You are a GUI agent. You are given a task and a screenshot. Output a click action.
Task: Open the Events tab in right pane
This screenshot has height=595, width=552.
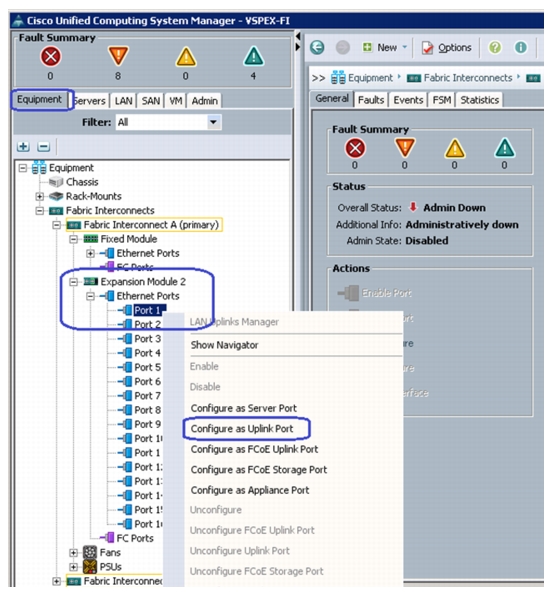click(408, 100)
